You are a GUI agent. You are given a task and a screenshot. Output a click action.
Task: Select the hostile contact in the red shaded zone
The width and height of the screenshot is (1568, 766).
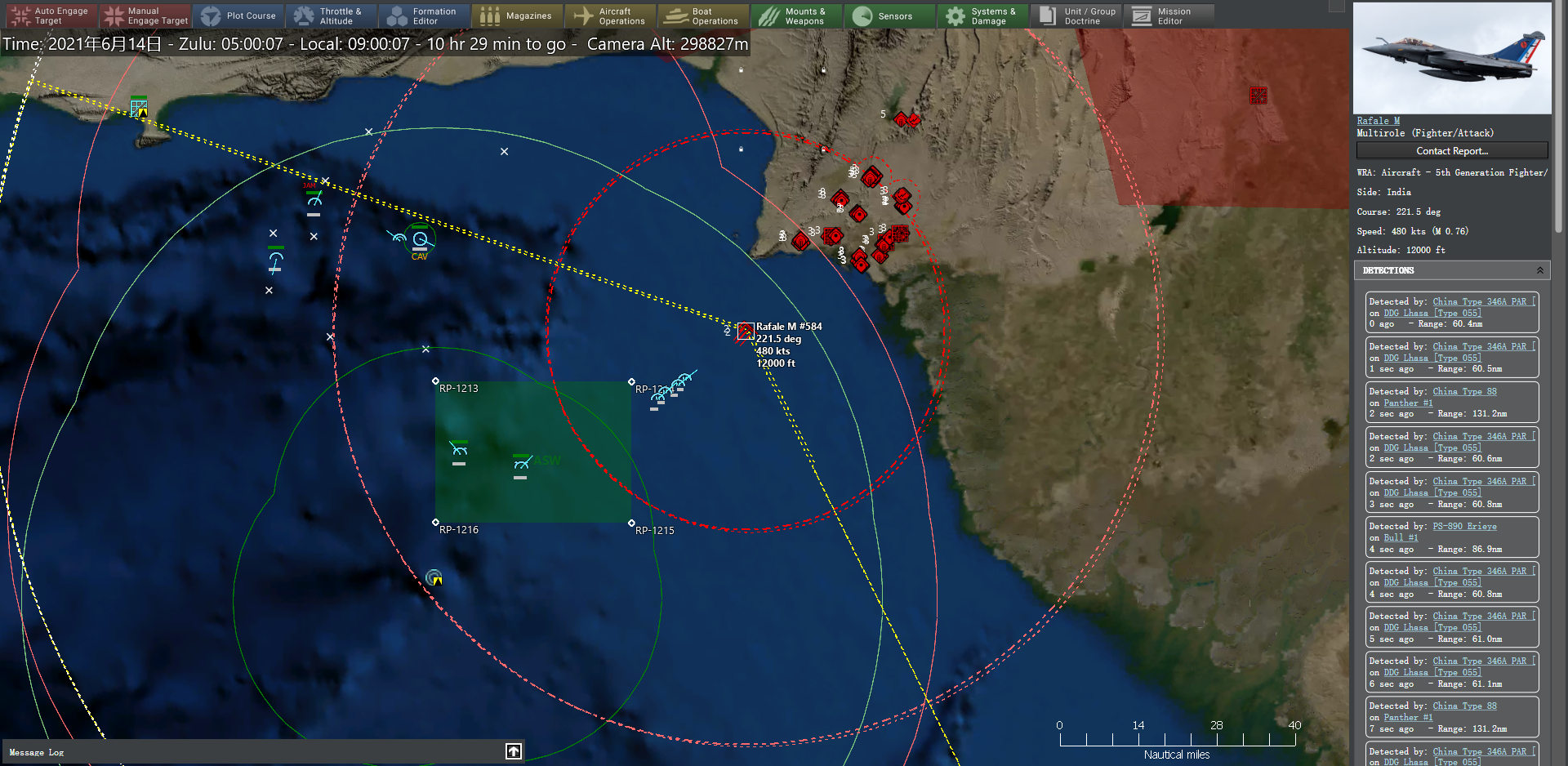pyautogui.click(x=1258, y=96)
